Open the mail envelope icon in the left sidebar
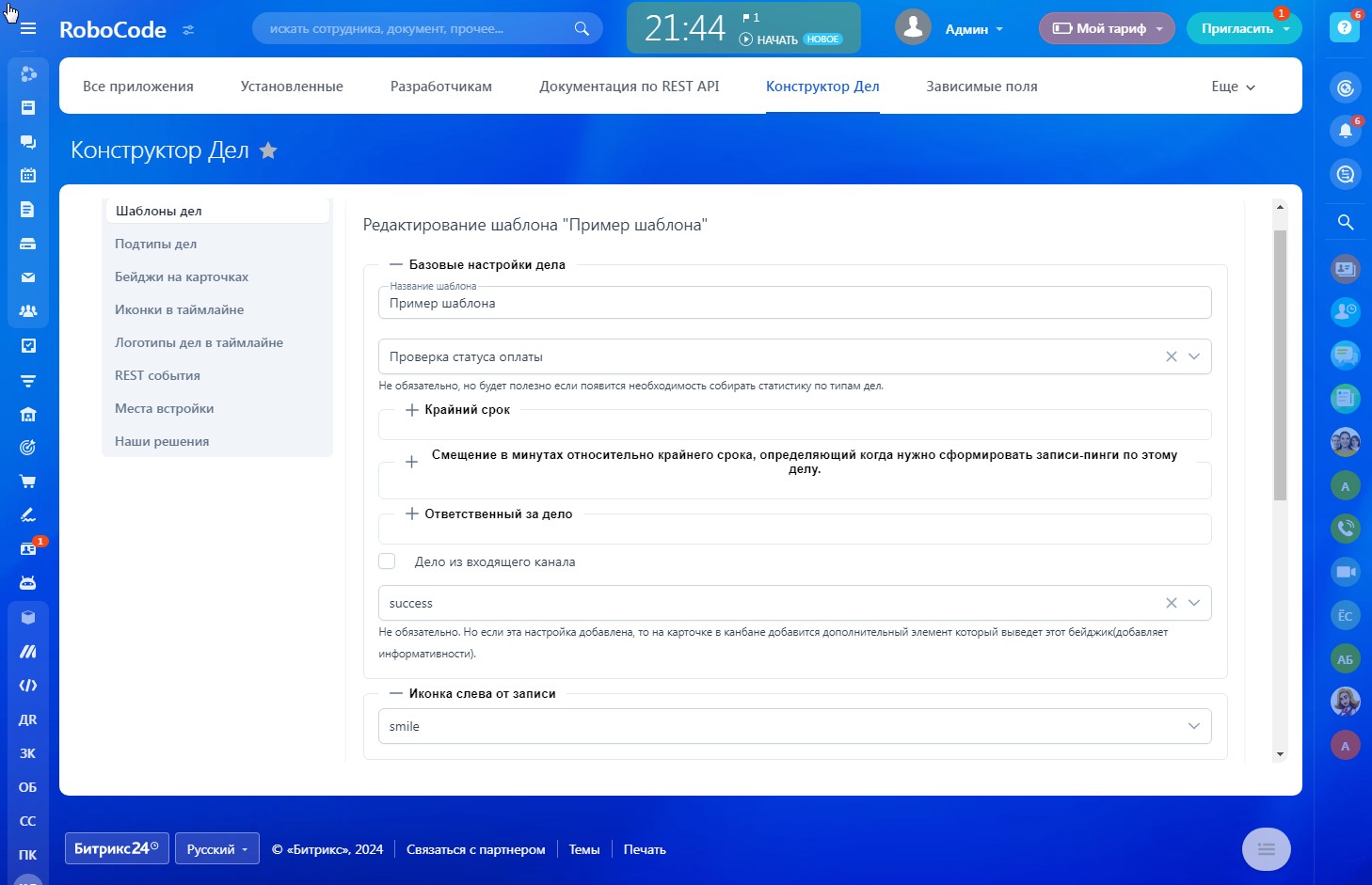1372x885 pixels. pyautogui.click(x=28, y=277)
